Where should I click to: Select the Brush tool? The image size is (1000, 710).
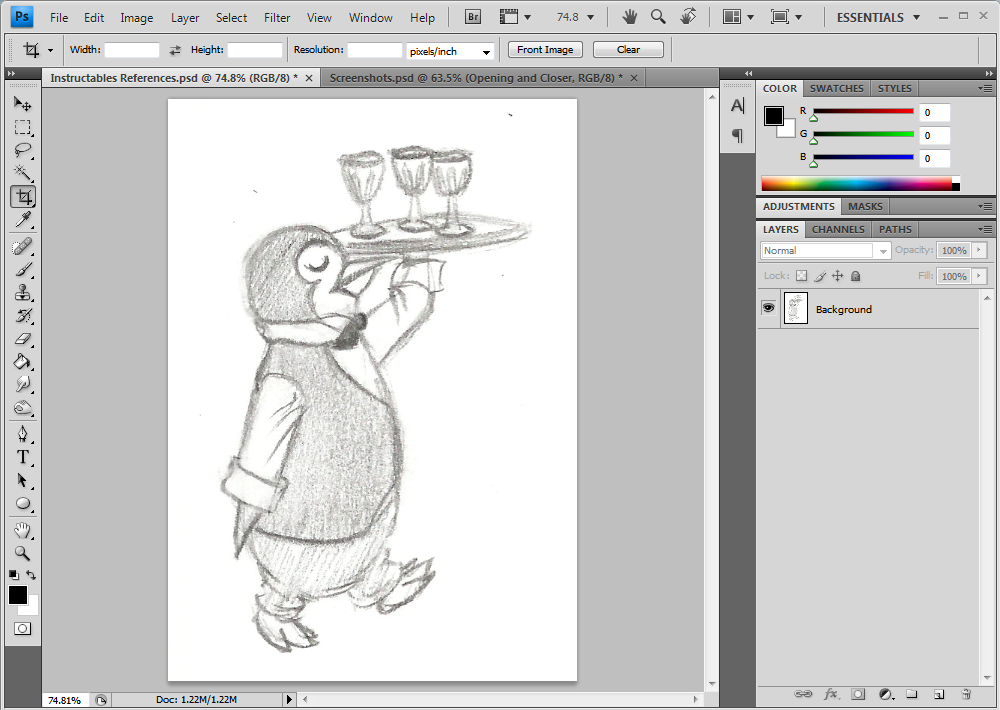(x=23, y=267)
